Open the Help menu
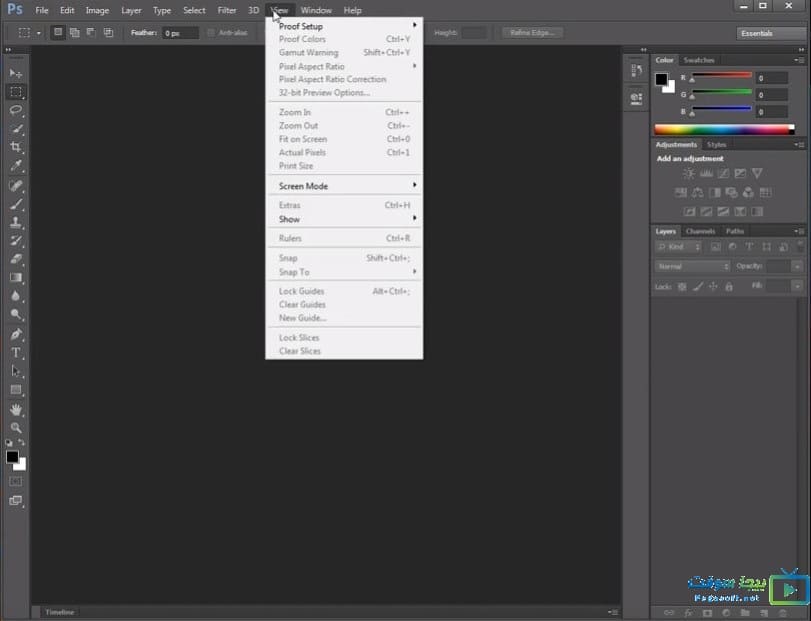This screenshot has height=621, width=811. click(x=353, y=10)
